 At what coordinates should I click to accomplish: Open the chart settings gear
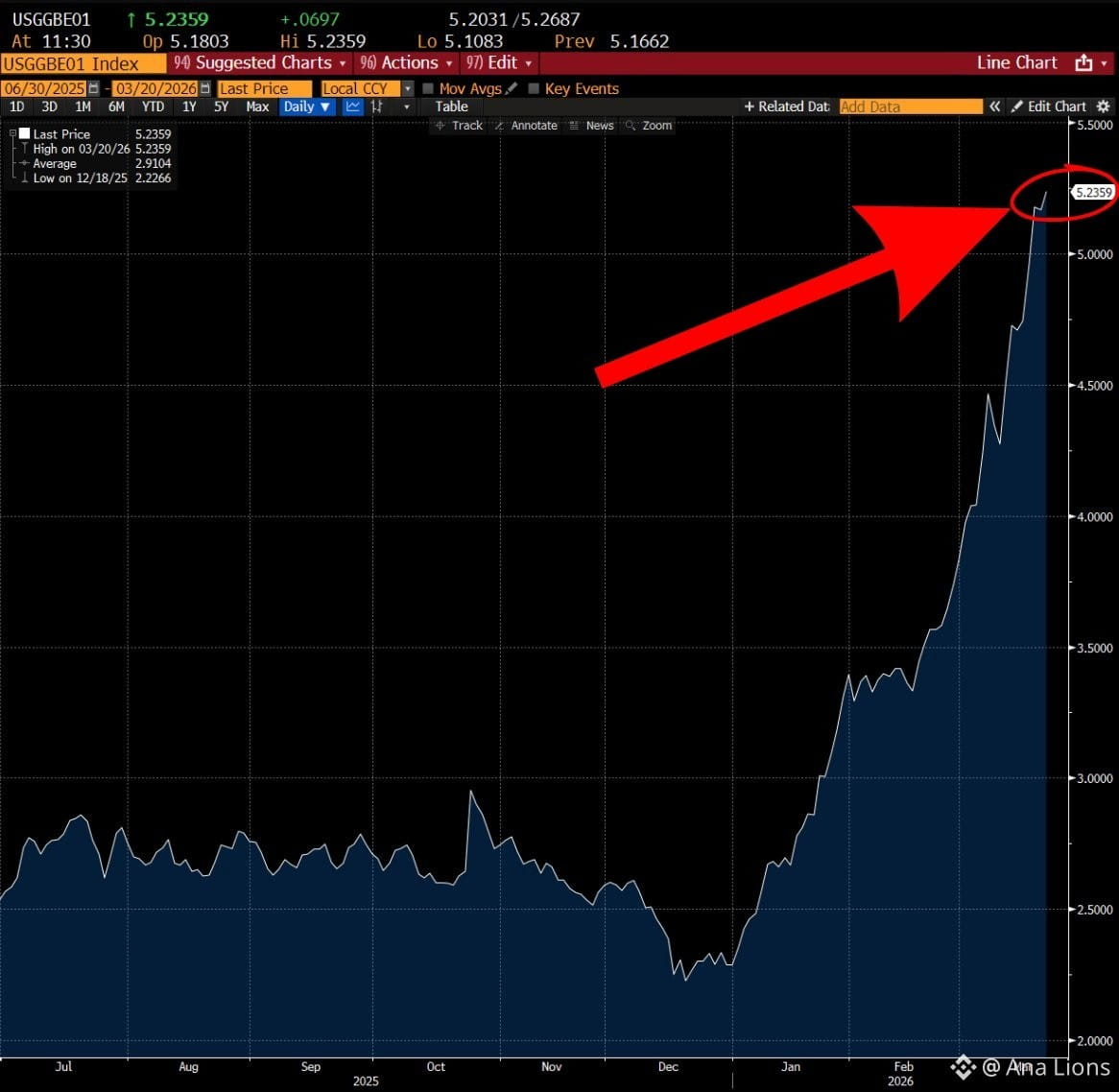1104,107
